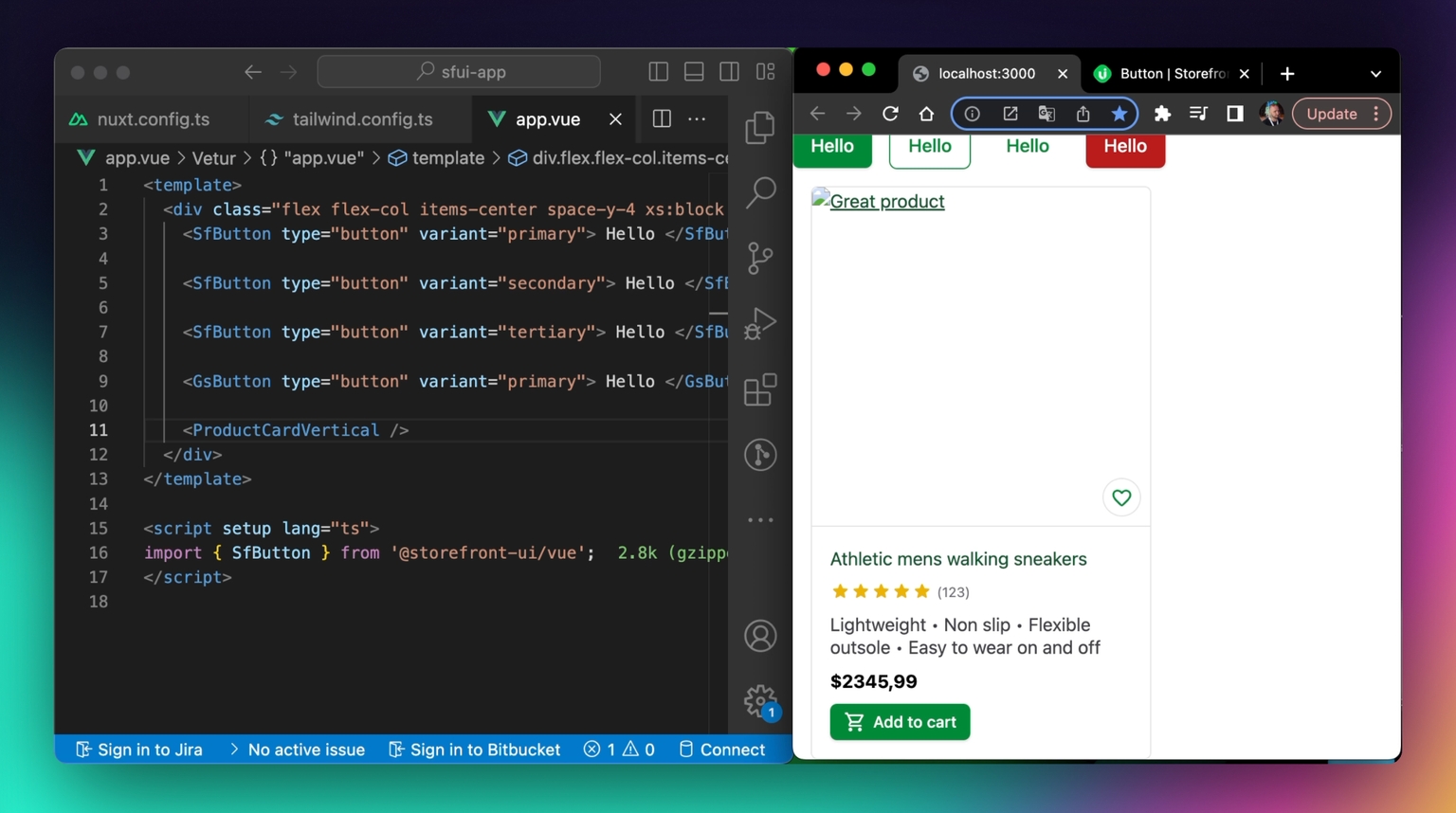Open the browser Extensions puzzle icon

(x=1162, y=114)
